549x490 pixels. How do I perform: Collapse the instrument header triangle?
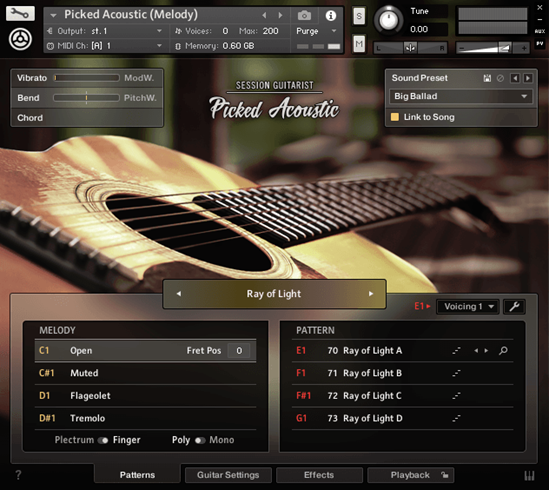coord(53,15)
